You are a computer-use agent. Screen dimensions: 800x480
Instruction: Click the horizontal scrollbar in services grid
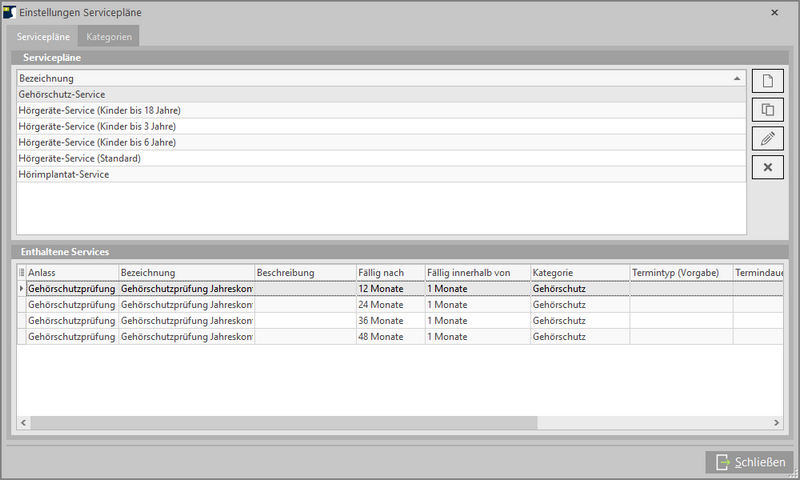coord(280,423)
